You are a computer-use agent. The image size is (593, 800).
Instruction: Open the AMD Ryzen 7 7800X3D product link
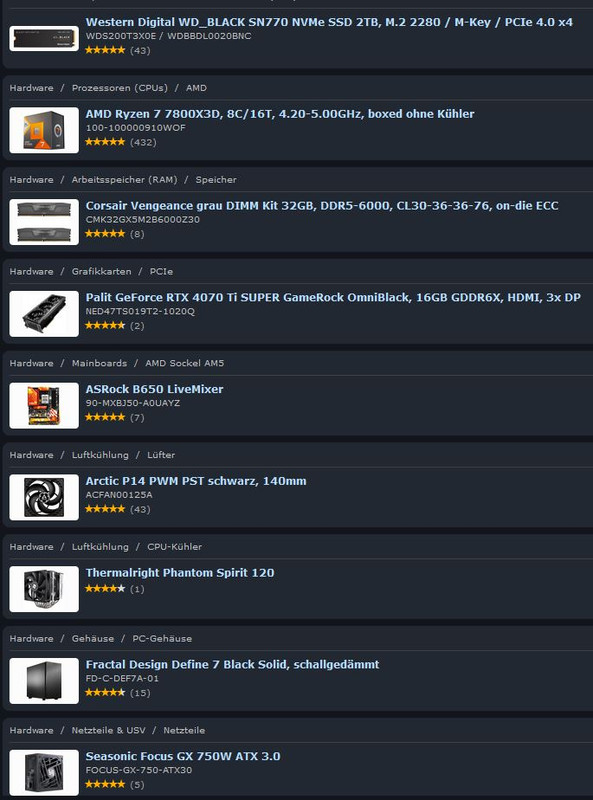pos(280,114)
